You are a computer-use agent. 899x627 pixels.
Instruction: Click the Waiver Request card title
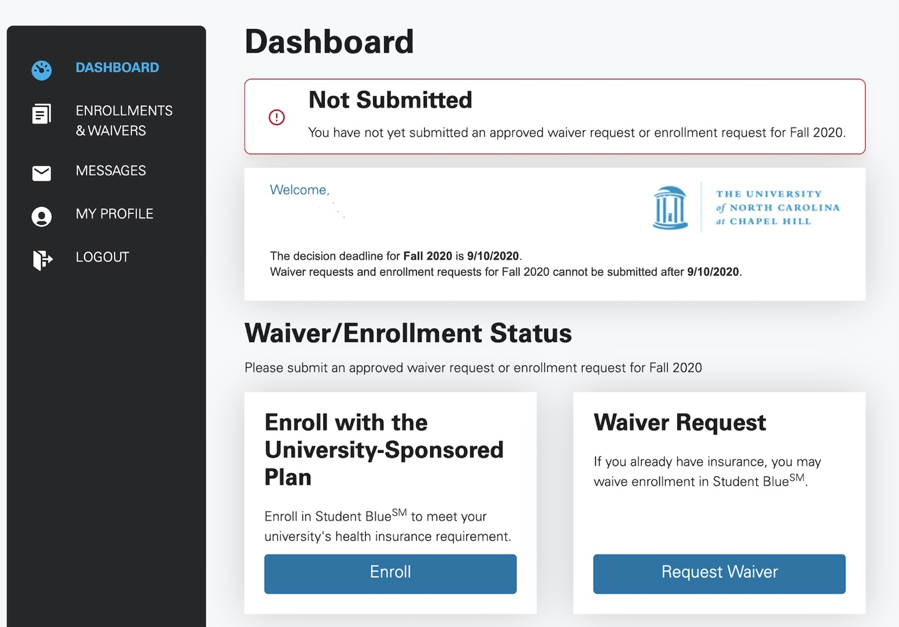click(x=679, y=422)
